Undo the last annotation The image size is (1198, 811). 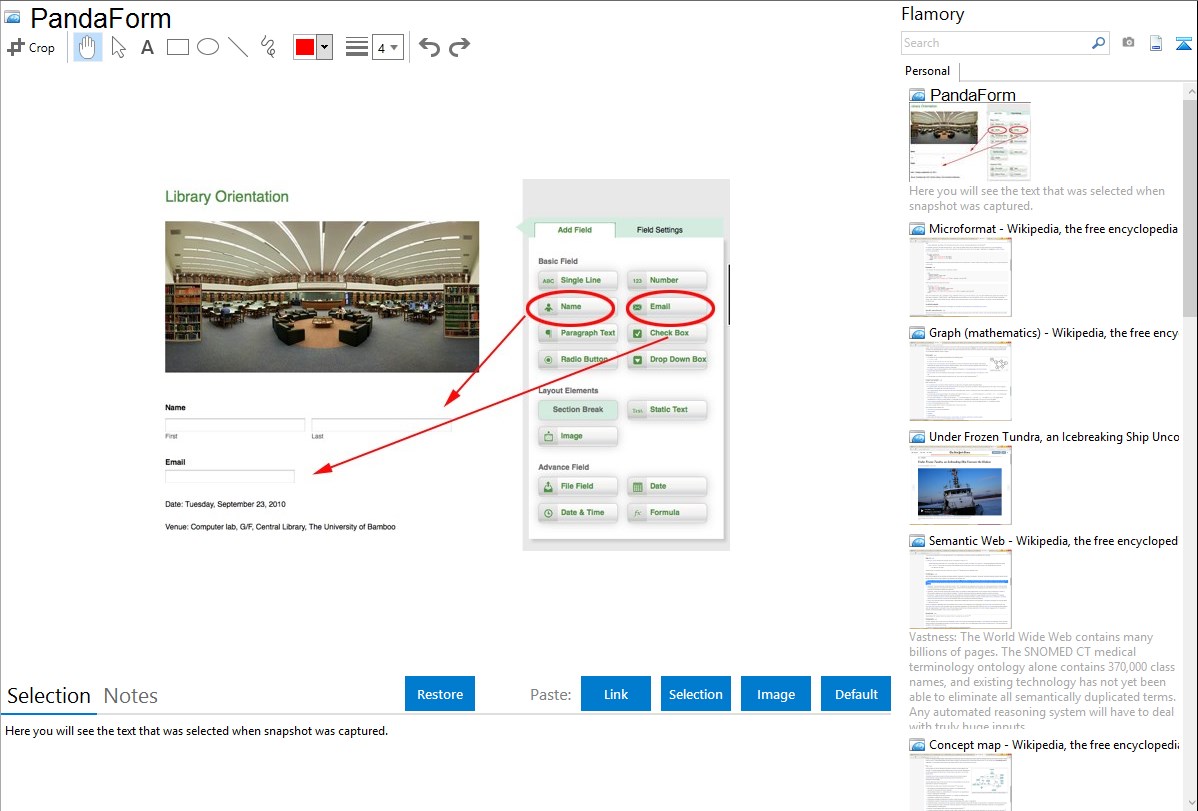pos(429,47)
